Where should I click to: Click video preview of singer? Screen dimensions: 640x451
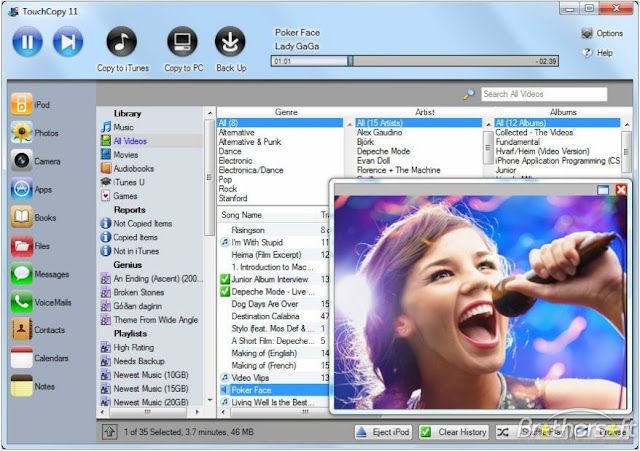(x=480, y=302)
